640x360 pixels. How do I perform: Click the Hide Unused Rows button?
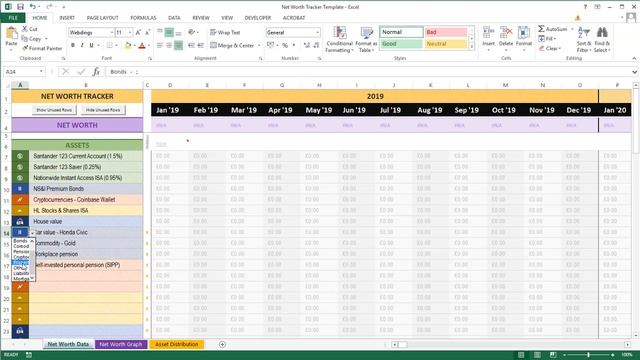click(103, 110)
